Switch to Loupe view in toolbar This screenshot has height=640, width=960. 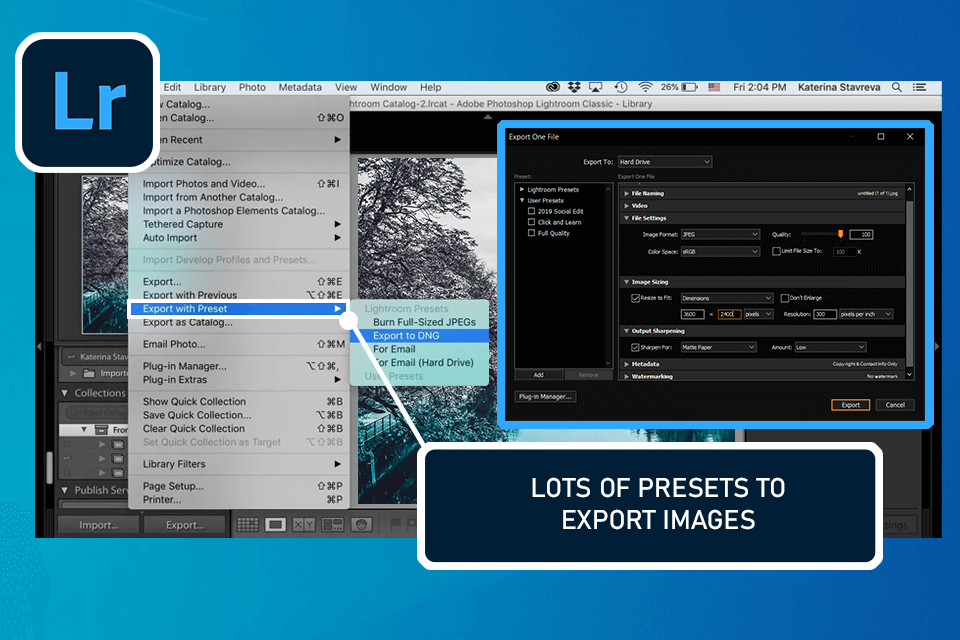pos(276,525)
